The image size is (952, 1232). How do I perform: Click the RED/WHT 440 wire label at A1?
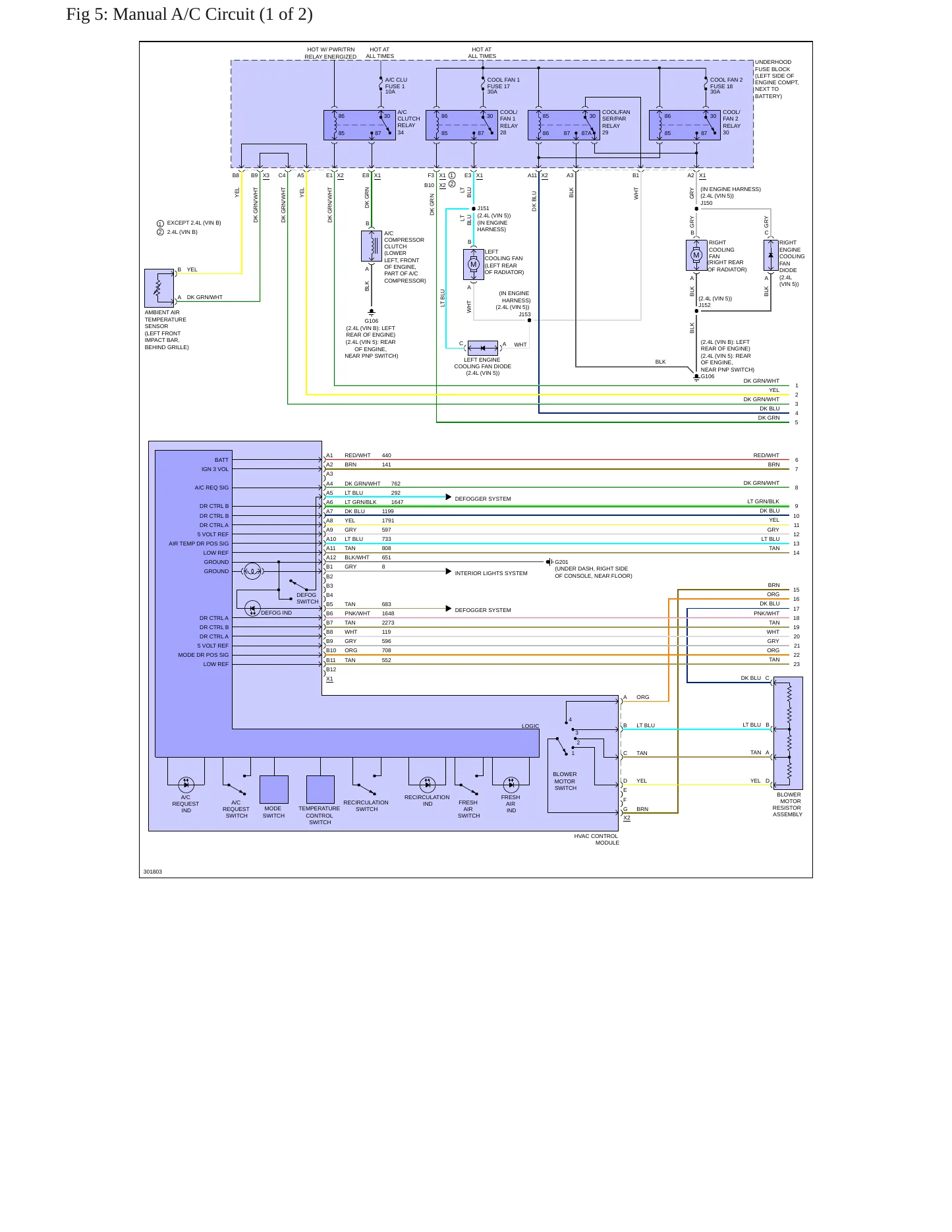pyautogui.click(x=368, y=455)
